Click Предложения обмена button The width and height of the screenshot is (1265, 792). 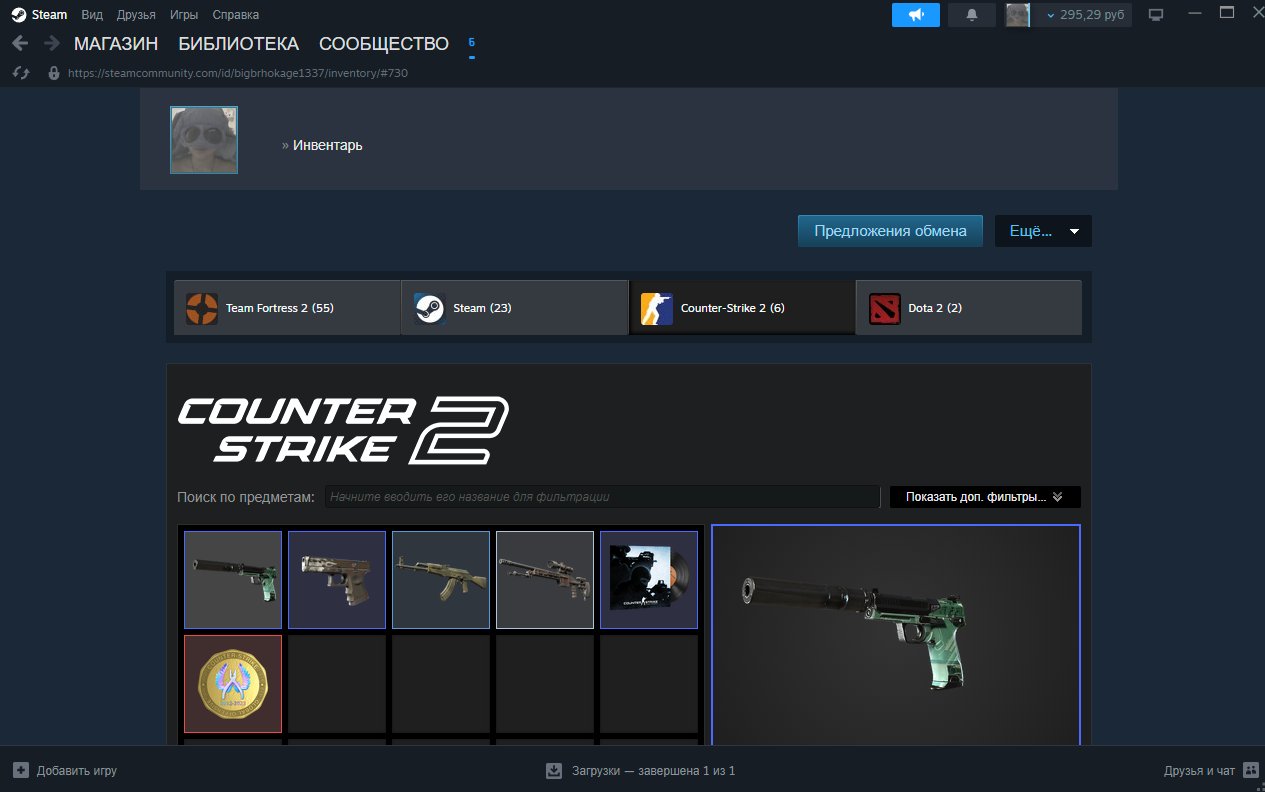tap(890, 231)
